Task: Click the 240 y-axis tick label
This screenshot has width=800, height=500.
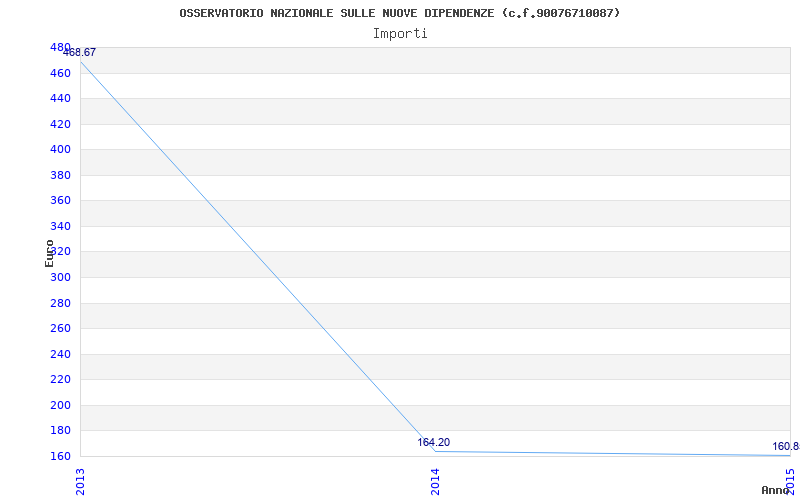Action: 60,354
